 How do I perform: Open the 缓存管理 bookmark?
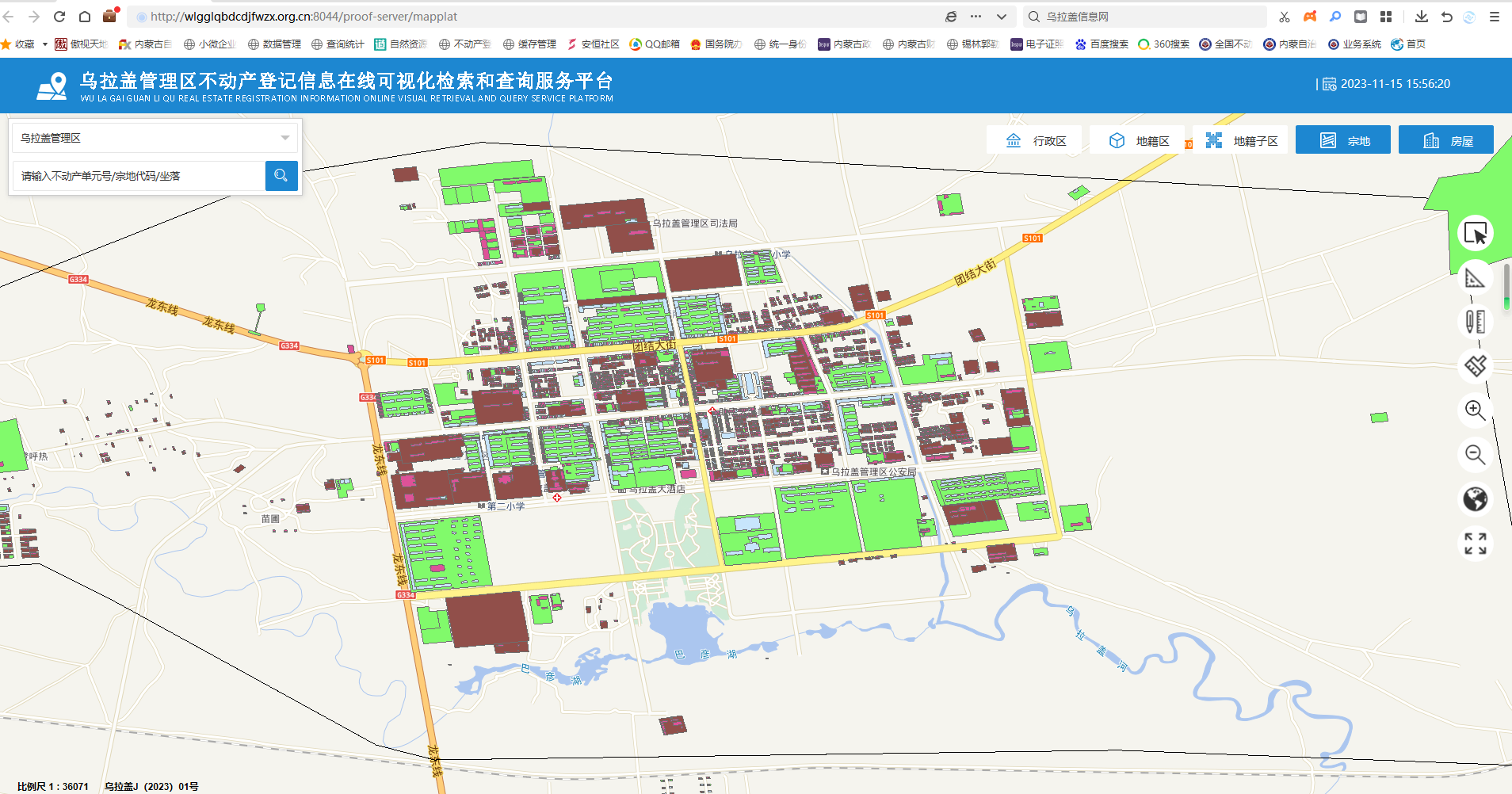coord(529,44)
